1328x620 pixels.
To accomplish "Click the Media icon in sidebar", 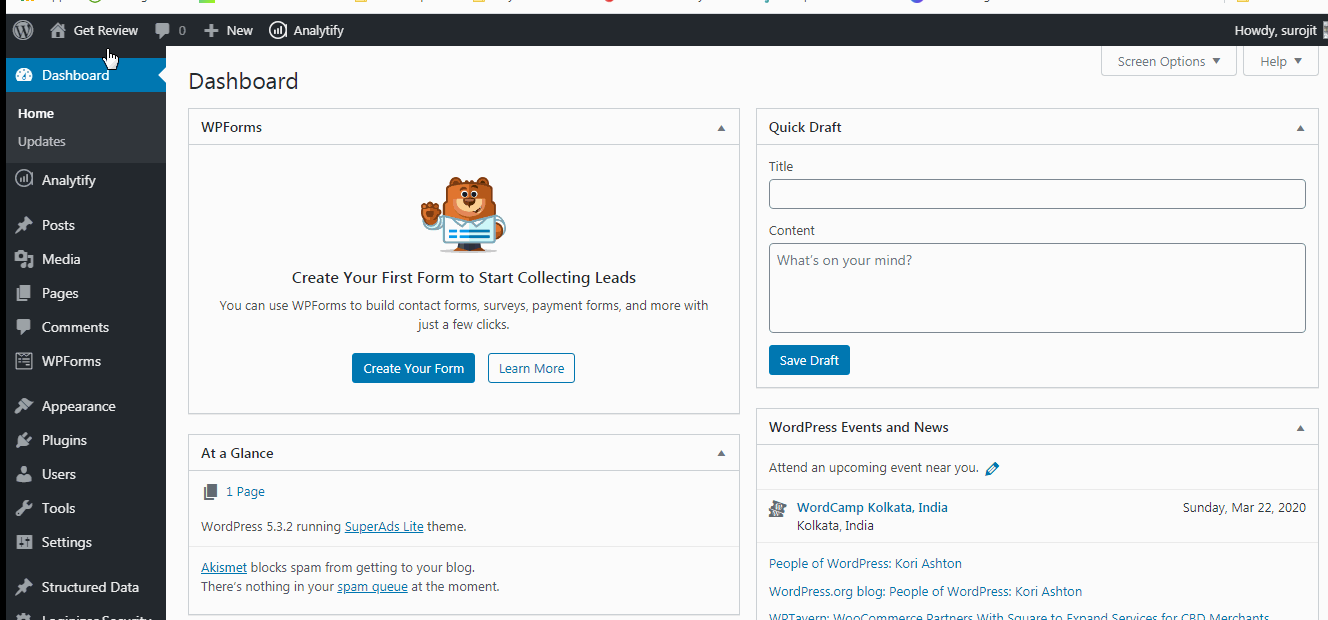I will [24, 259].
